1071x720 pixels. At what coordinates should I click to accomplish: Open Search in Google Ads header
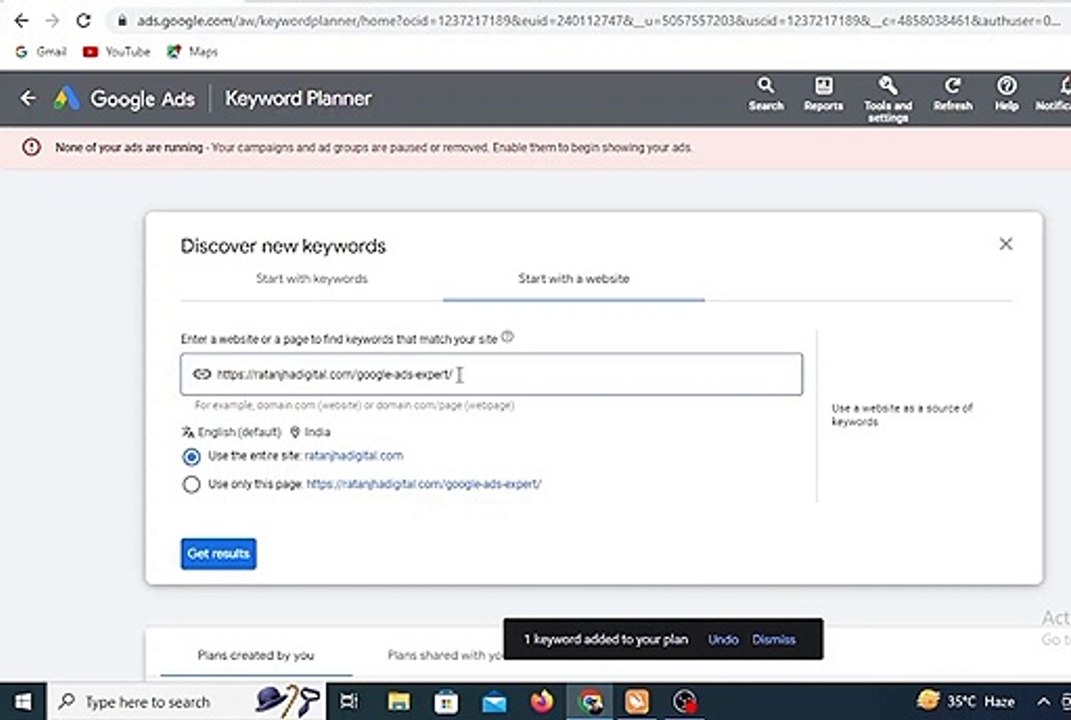click(x=766, y=94)
